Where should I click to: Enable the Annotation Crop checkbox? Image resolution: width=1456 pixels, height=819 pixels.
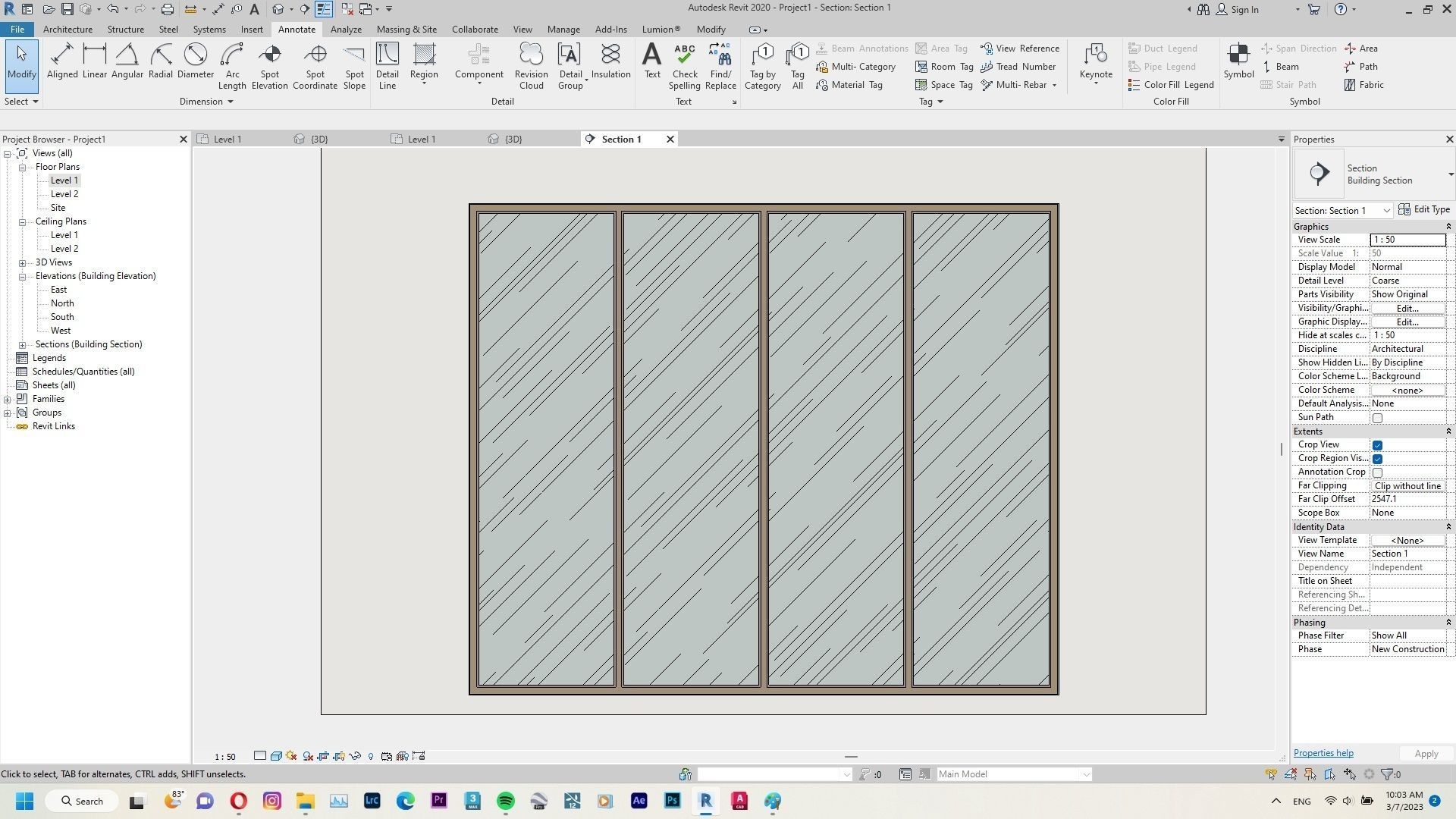tap(1378, 472)
